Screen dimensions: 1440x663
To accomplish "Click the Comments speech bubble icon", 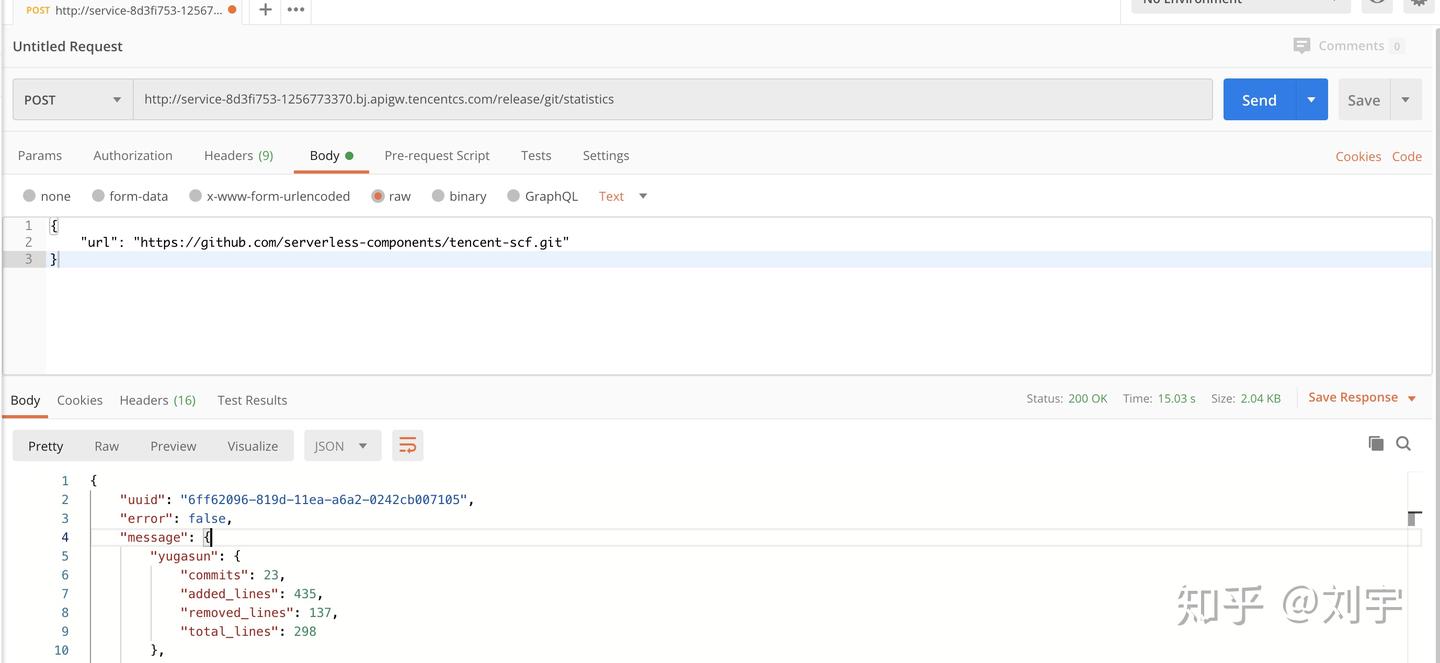I will (1301, 46).
